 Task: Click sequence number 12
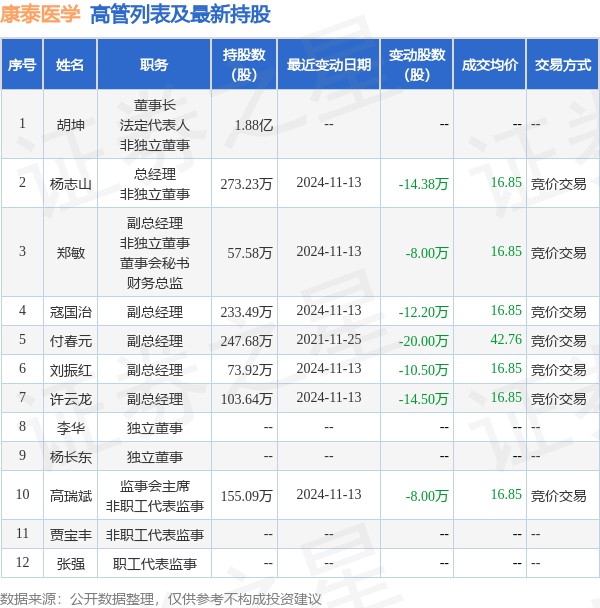(22, 562)
